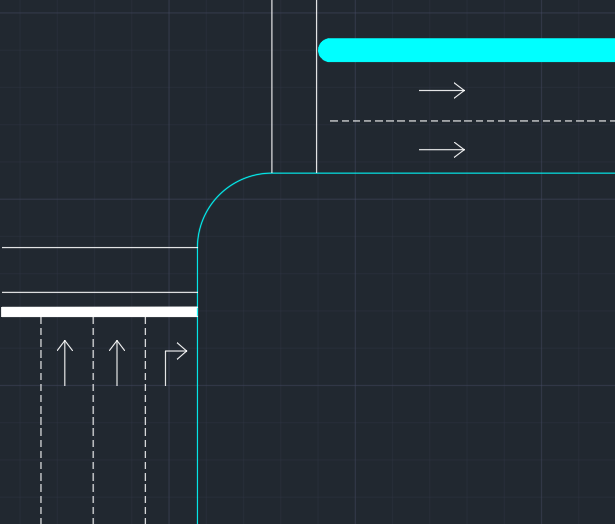Select the leftmost vertical dashed lane line

pos(41,420)
